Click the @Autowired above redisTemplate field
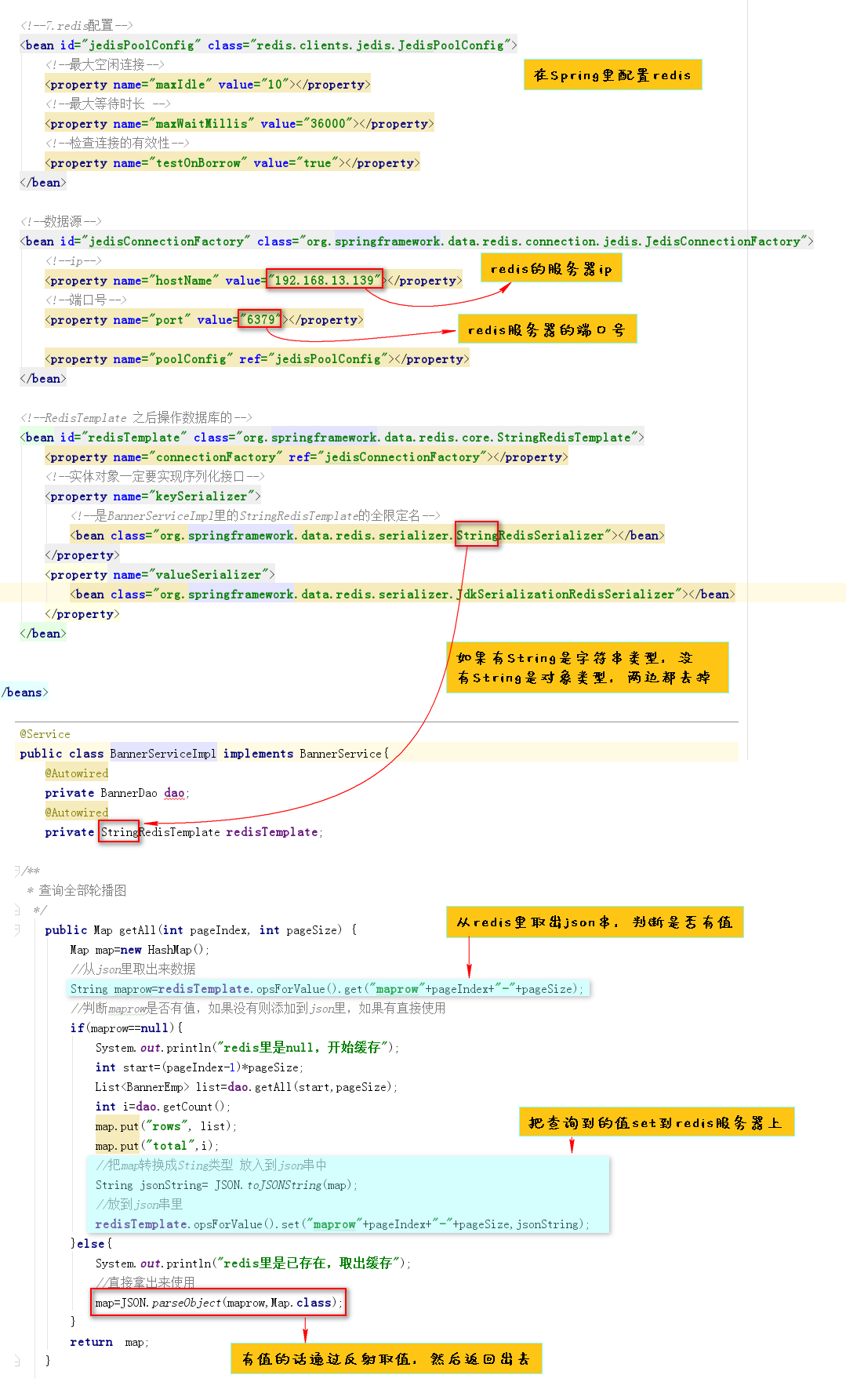The image size is (846, 1400). point(77,813)
